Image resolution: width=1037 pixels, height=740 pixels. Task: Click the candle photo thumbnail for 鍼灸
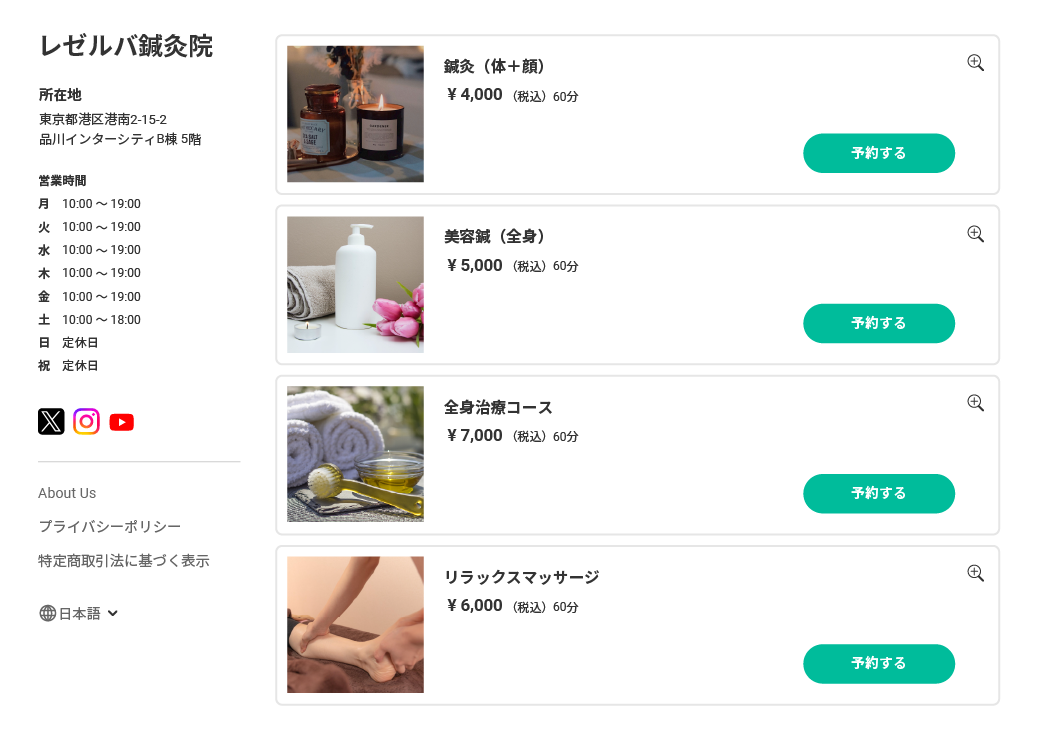(x=355, y=114)
